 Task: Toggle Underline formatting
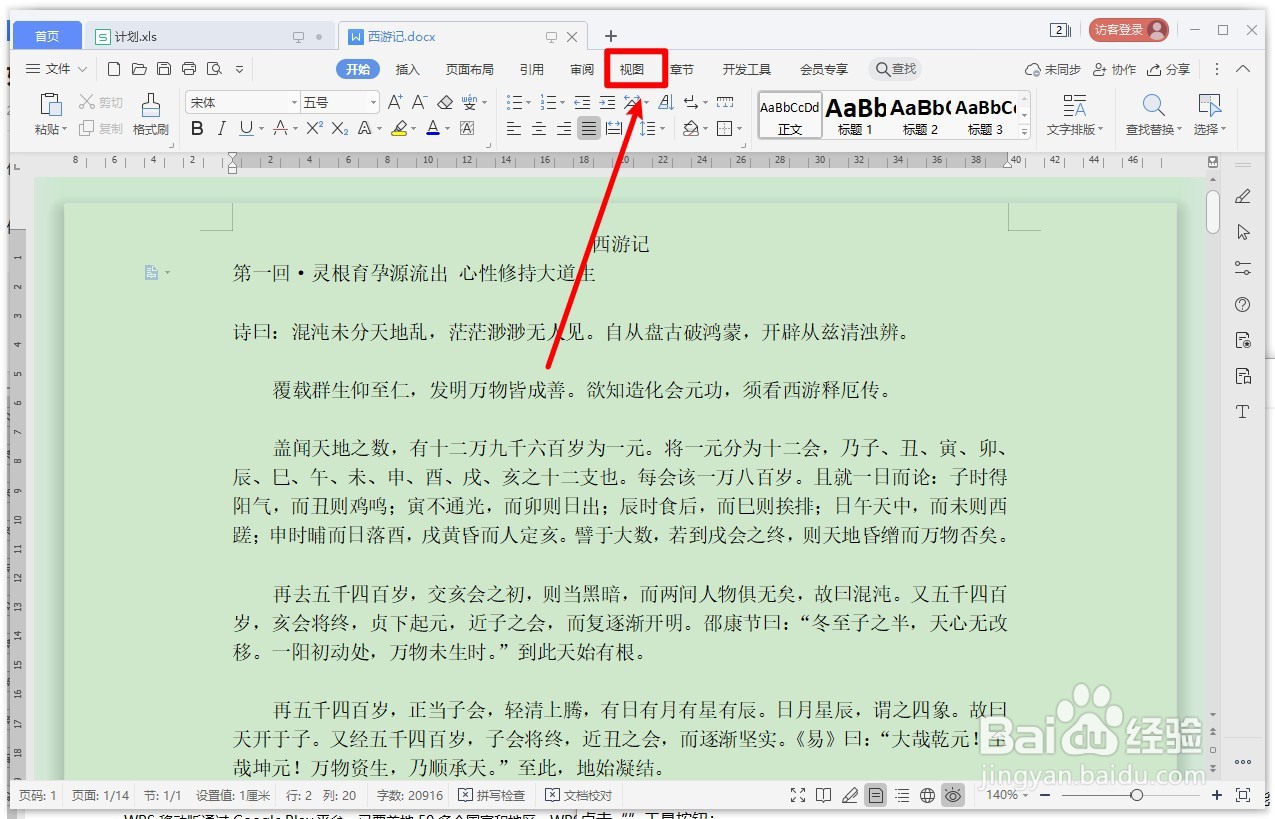click(246, 128)
